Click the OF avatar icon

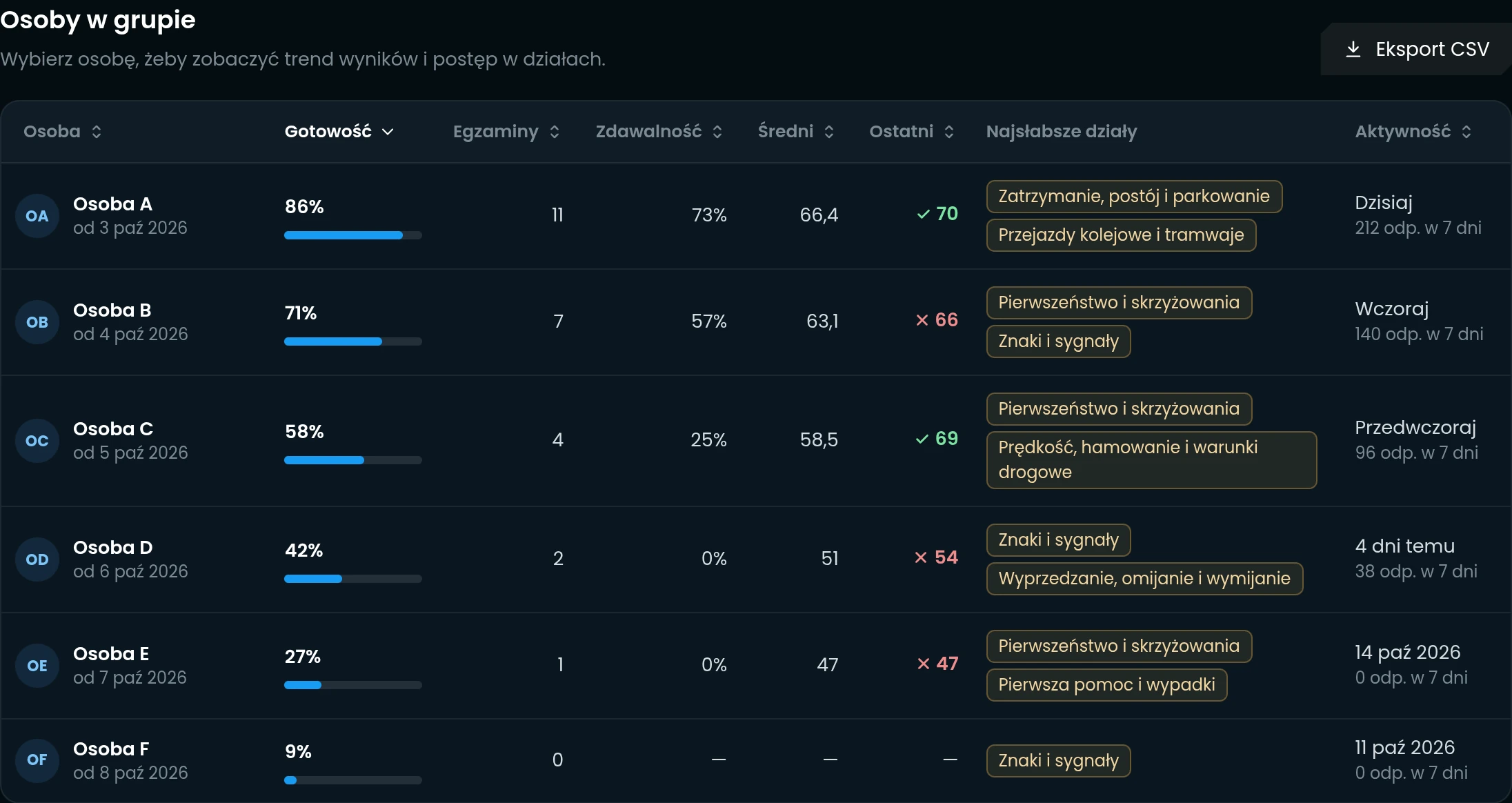pos(37,760)
